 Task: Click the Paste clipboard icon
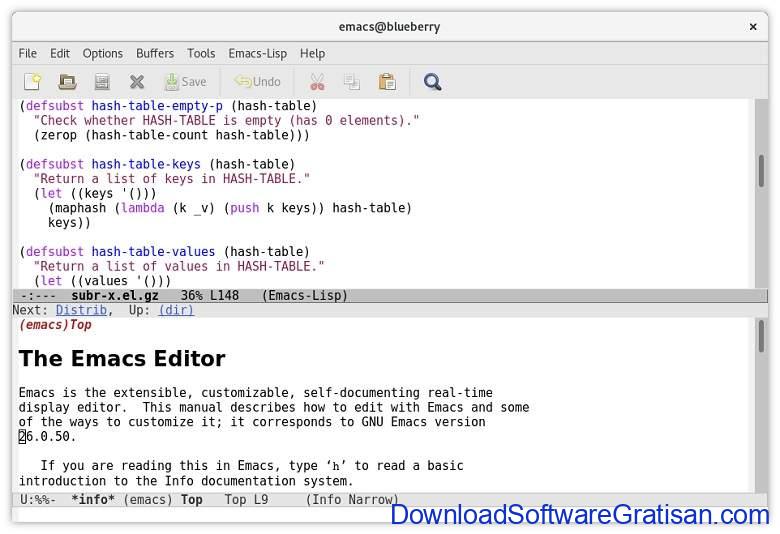point(387,82)
